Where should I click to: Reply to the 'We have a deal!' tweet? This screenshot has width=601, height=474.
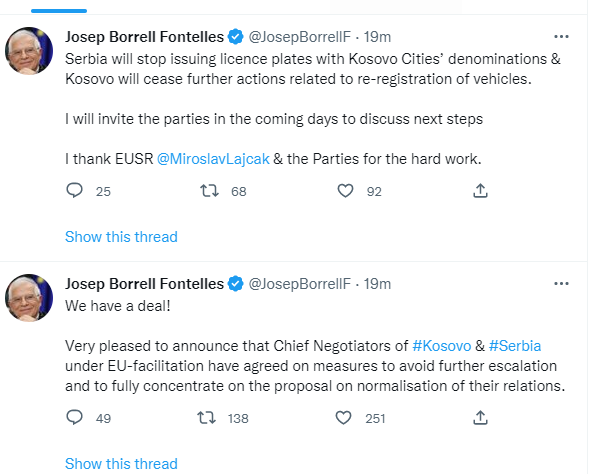74,417
